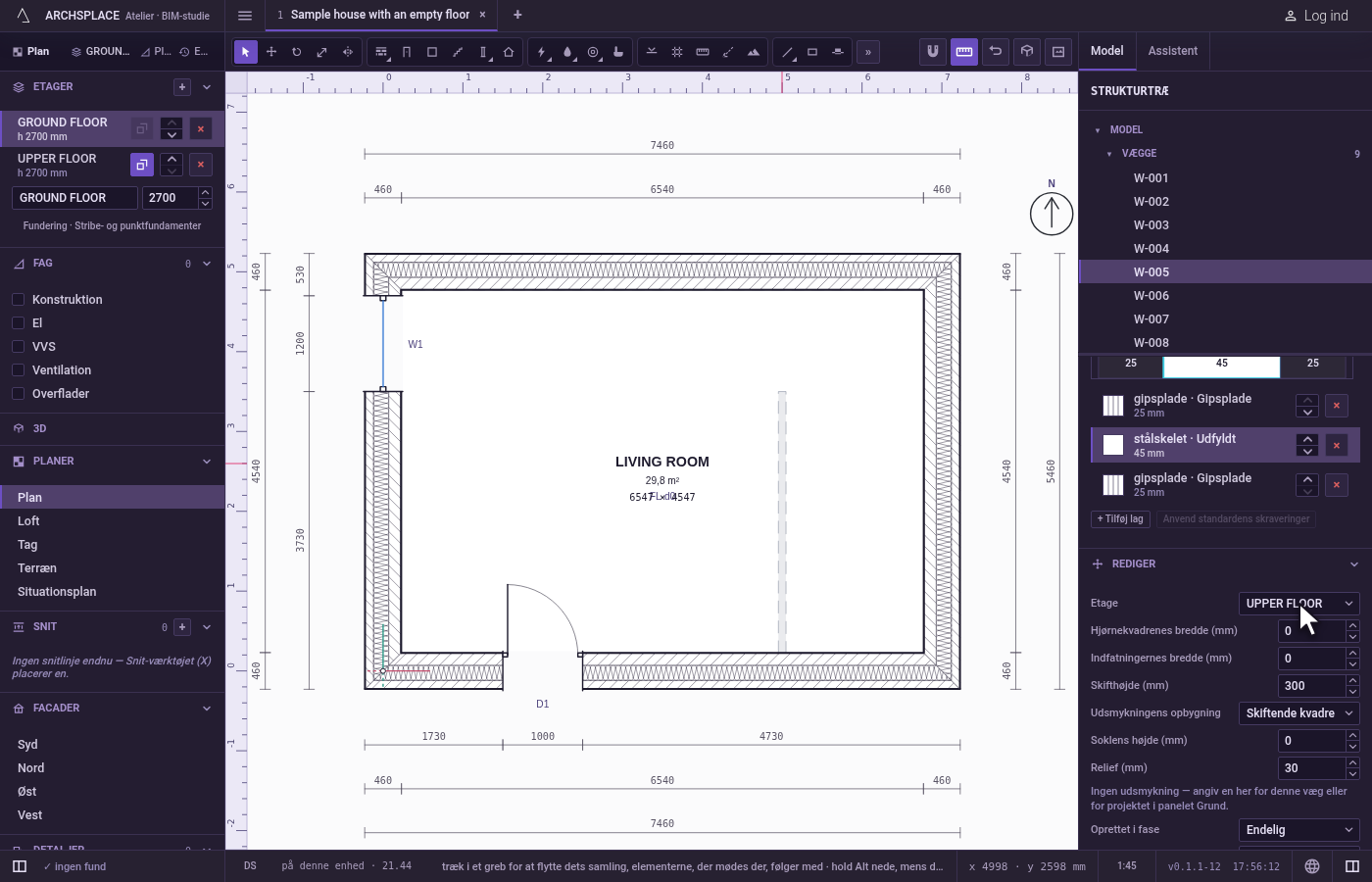1372x882 pixels.
Task: Toggle the magnet snap icon
Action: [x=933, y=52]
